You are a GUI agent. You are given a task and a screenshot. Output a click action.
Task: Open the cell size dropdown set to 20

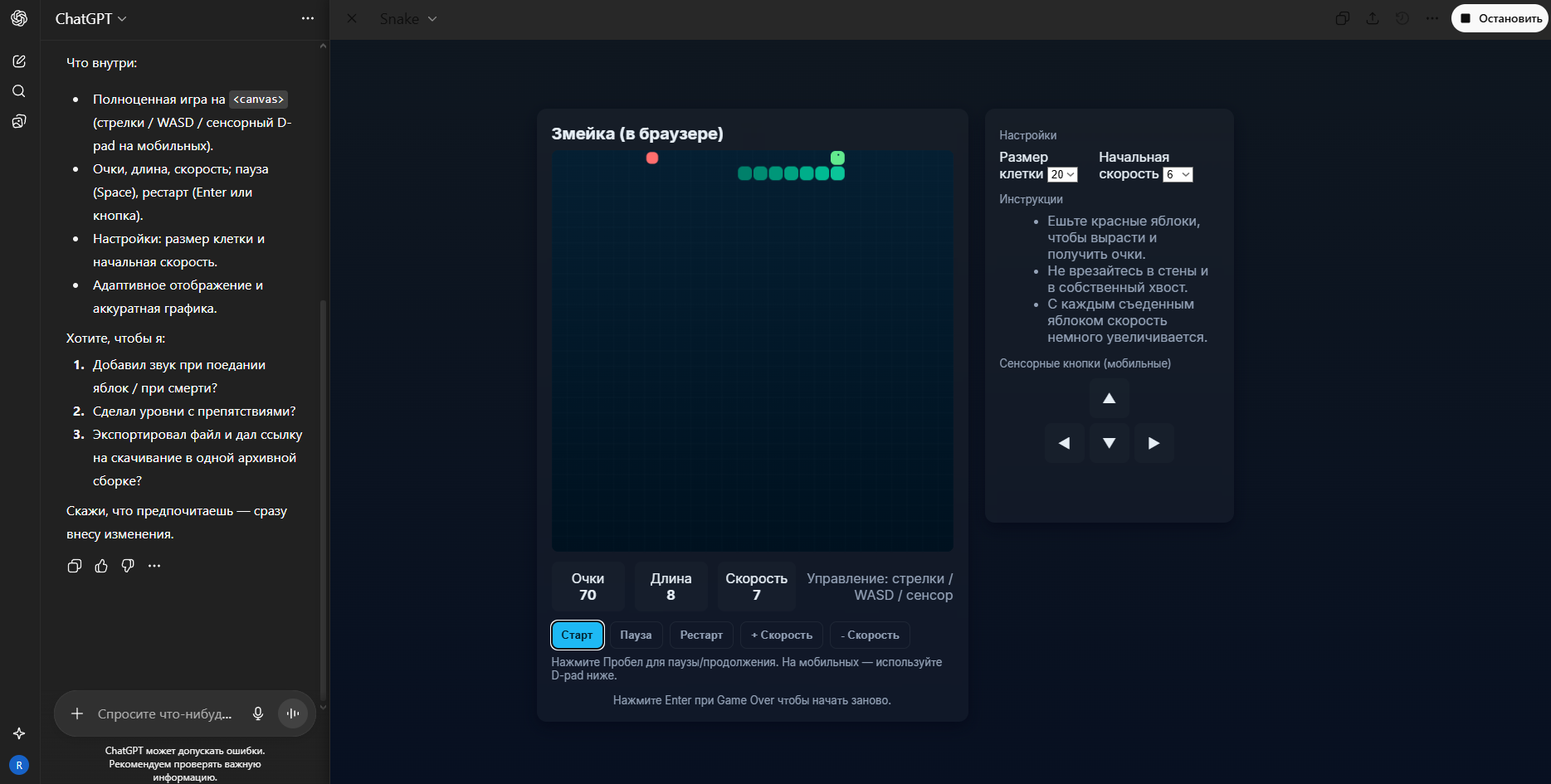tap(1062, 174)
